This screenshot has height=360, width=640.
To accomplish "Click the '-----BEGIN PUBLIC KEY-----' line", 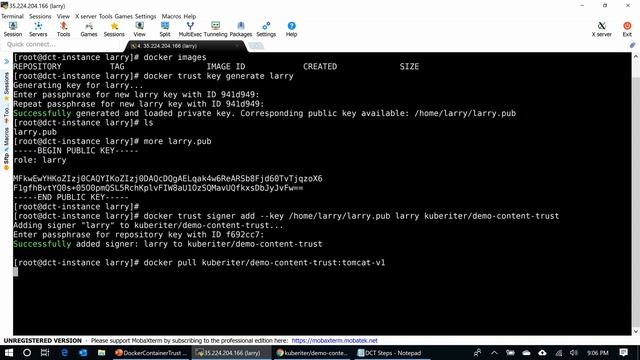I will [x=76, y=151].
